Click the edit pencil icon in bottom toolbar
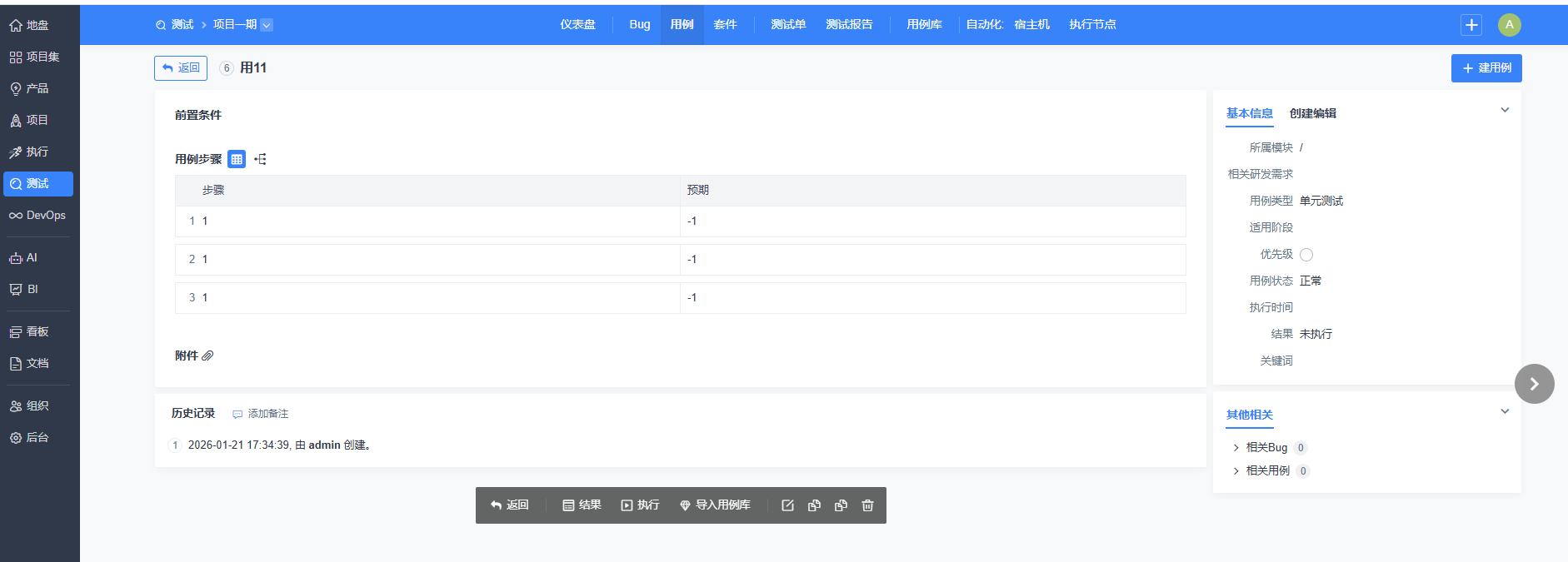 click(x=787, y=505)
